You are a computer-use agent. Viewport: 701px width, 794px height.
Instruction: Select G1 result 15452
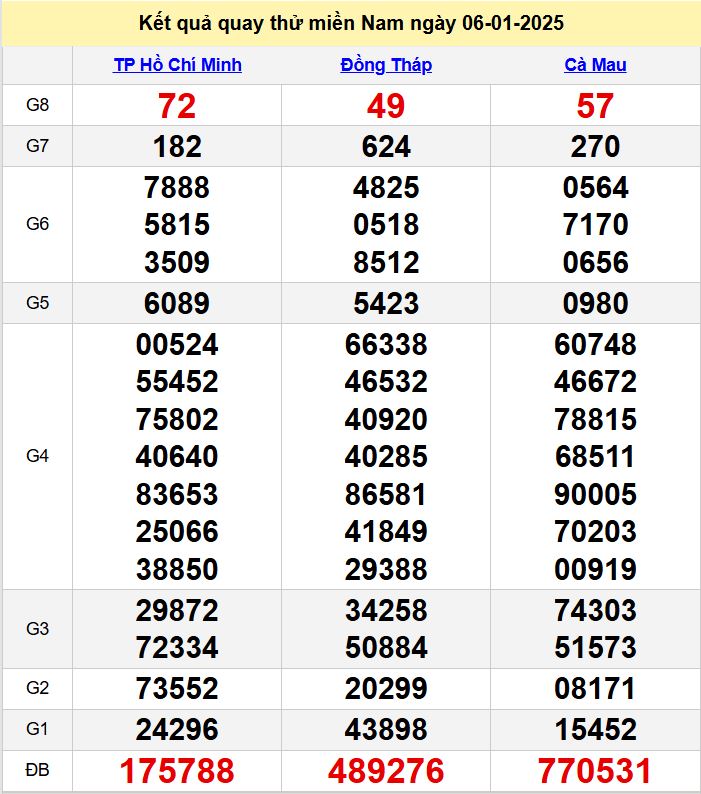pyautogui.click(x=595, y=729)
